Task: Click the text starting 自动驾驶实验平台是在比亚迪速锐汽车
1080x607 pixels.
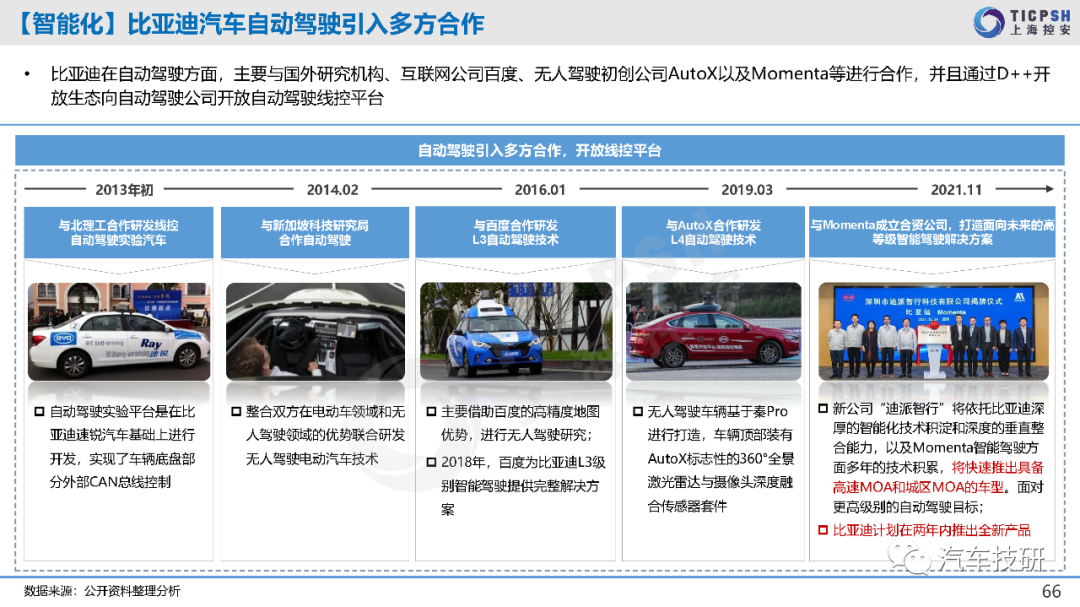Action: click(122, 446)
